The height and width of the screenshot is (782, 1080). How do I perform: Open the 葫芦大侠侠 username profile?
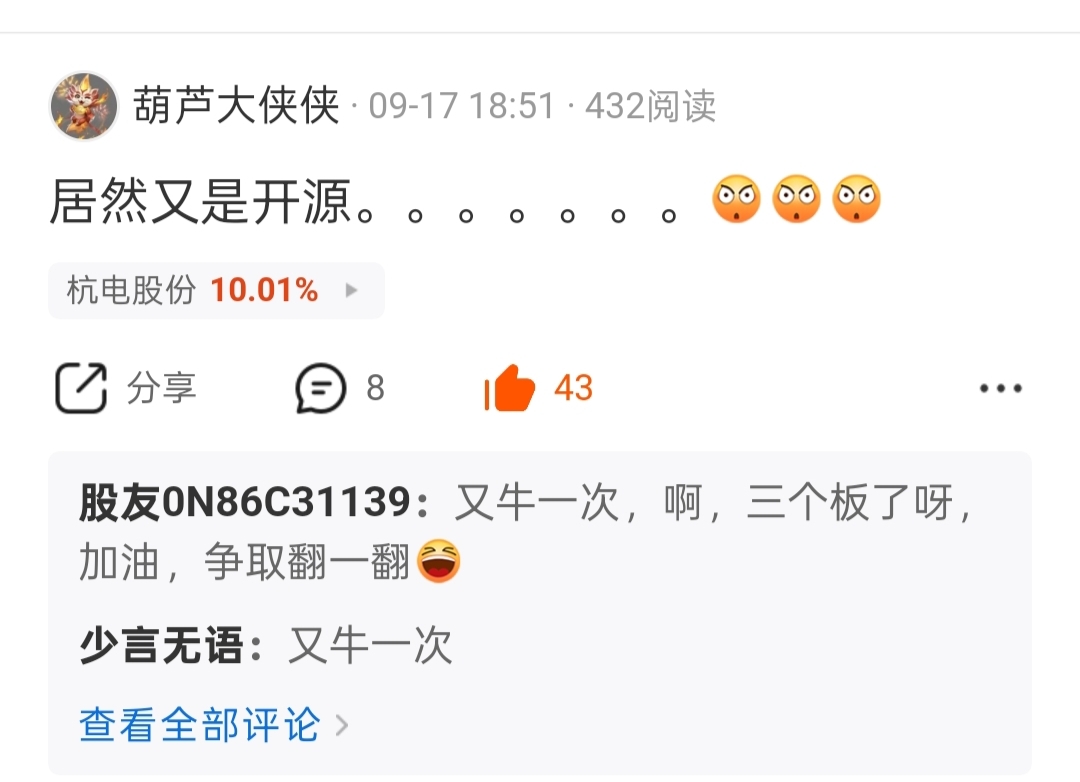(x=236, y=106)
